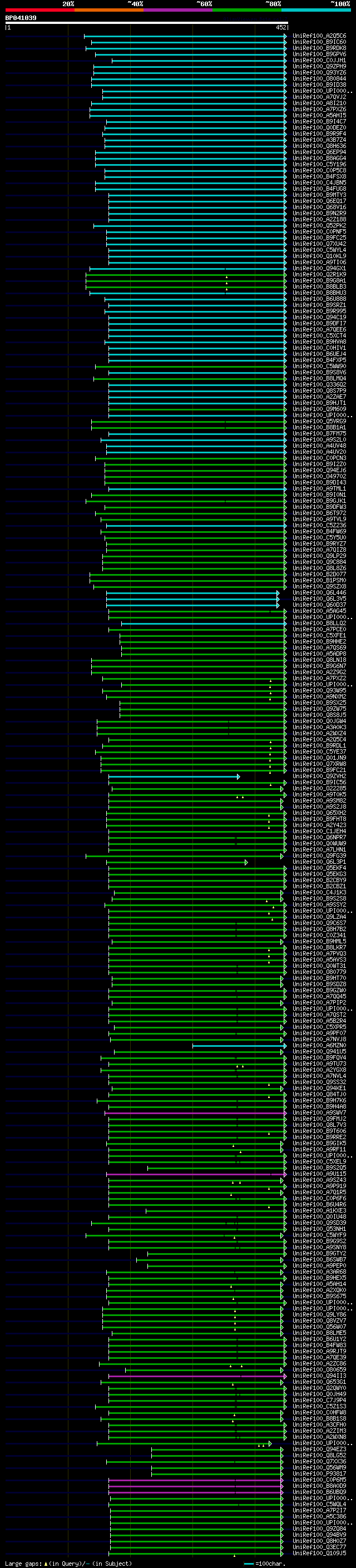Image resolution: width=356 pixels, height=1568 pixels.
Task: Select the label UniRef100_Q94GX1
Action: (319, 269)
